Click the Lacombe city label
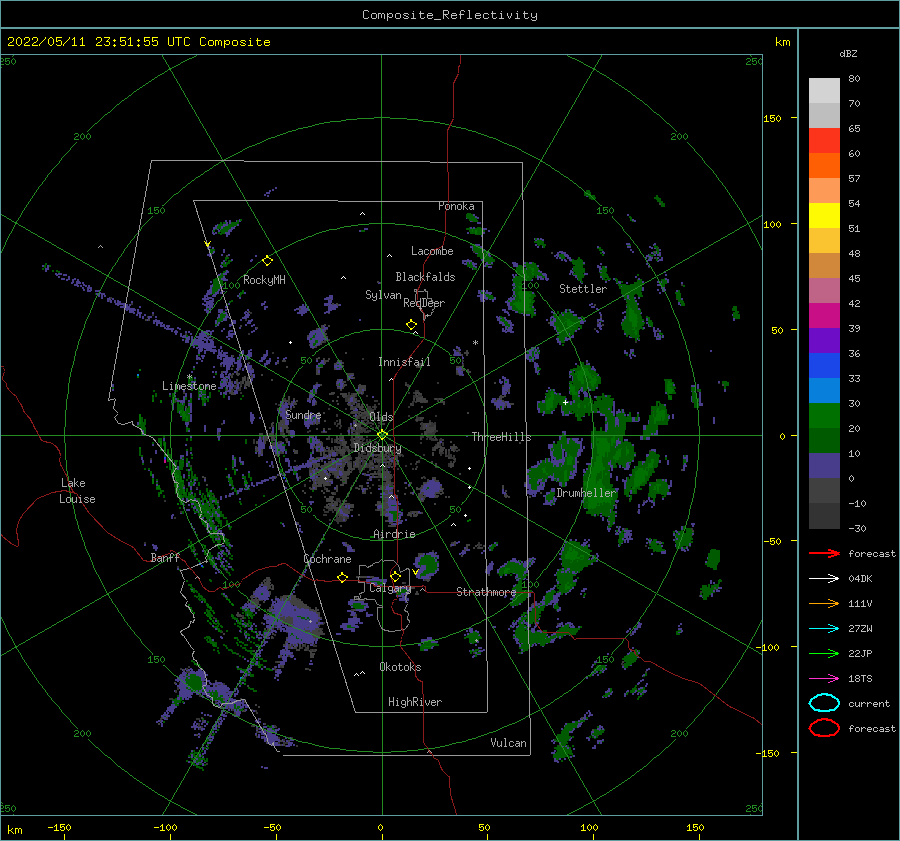 (x=432, y=251)
